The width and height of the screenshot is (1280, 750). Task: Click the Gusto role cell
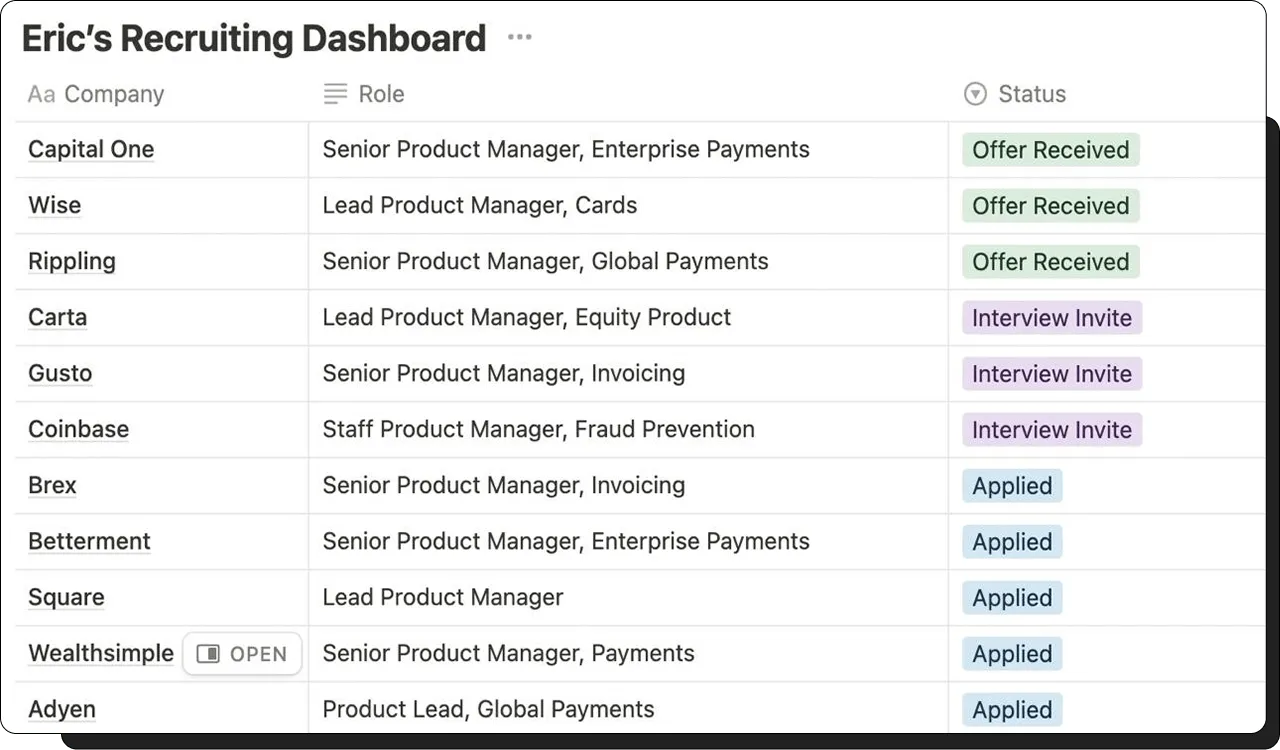click(628, 374)
